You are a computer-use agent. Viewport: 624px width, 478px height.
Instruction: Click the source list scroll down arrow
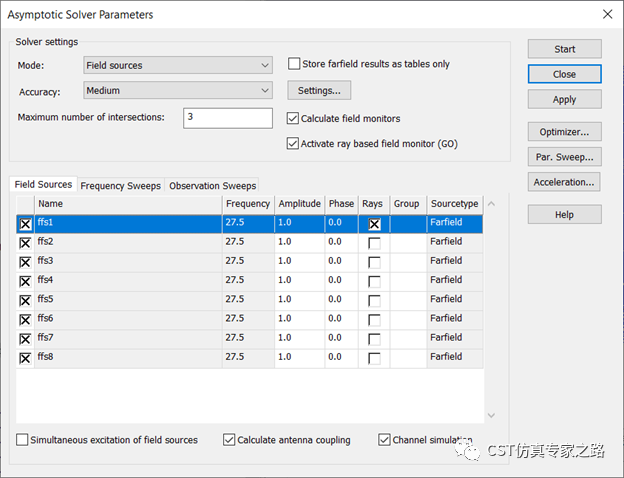click(491, 415)
